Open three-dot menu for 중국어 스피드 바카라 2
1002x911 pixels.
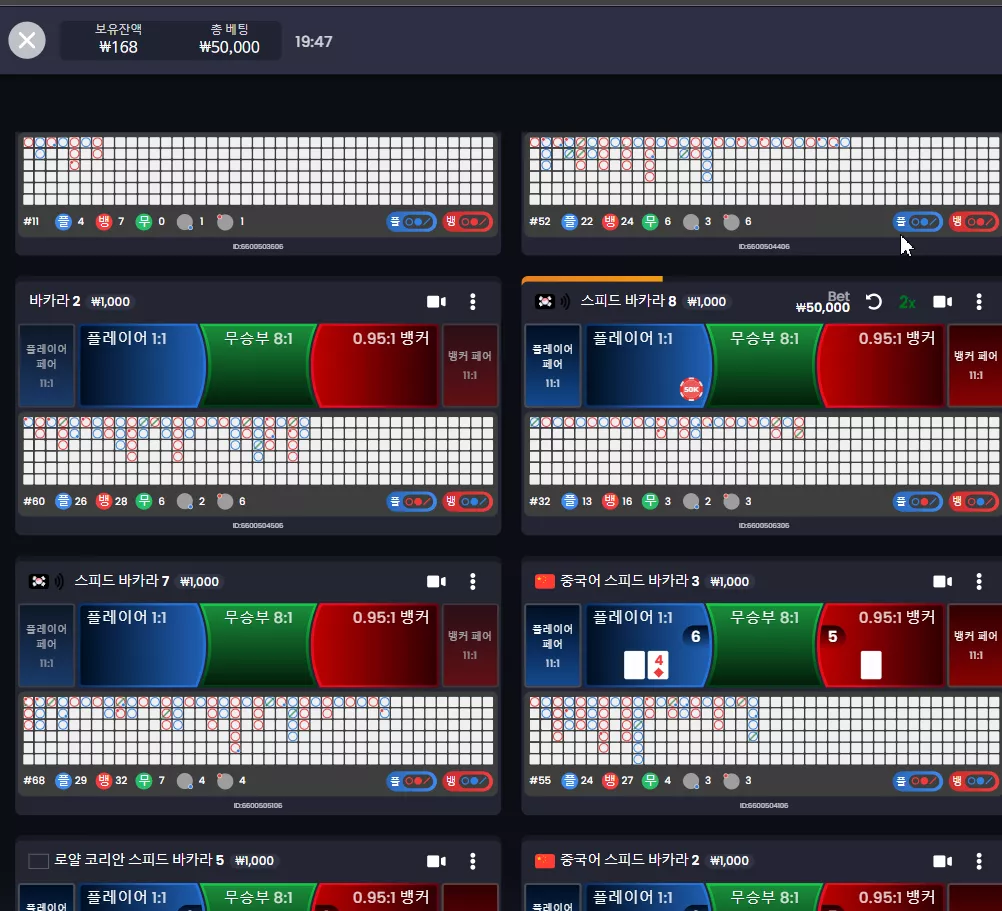tap(979, 861)
